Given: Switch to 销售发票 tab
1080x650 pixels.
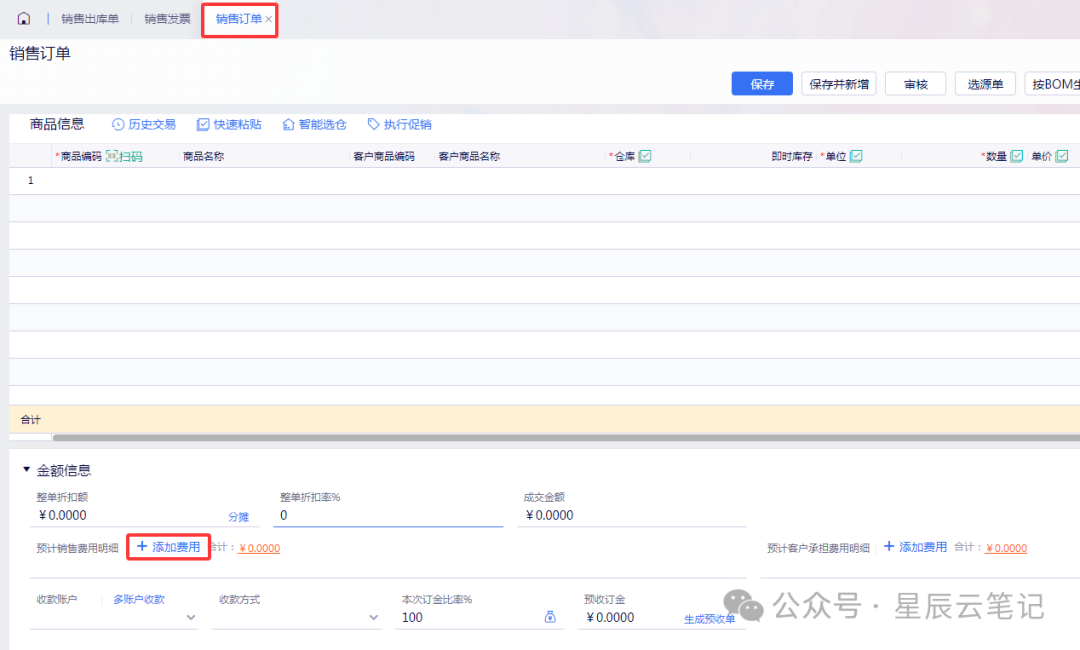Looking at the screenshot, I should (x=167, y=19).
